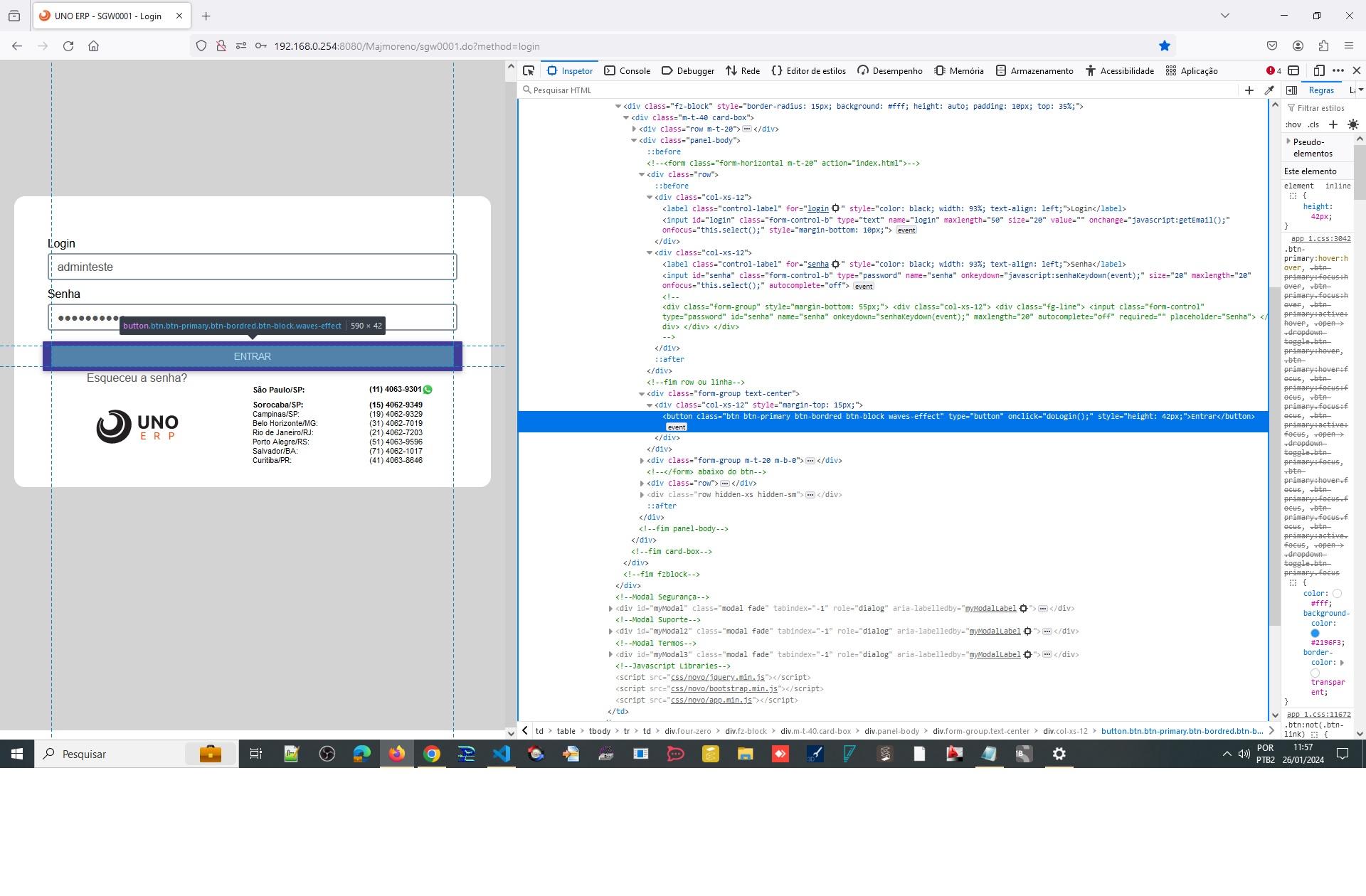
Task: Open app 1.css:3042 source link
Action: 1320,239
